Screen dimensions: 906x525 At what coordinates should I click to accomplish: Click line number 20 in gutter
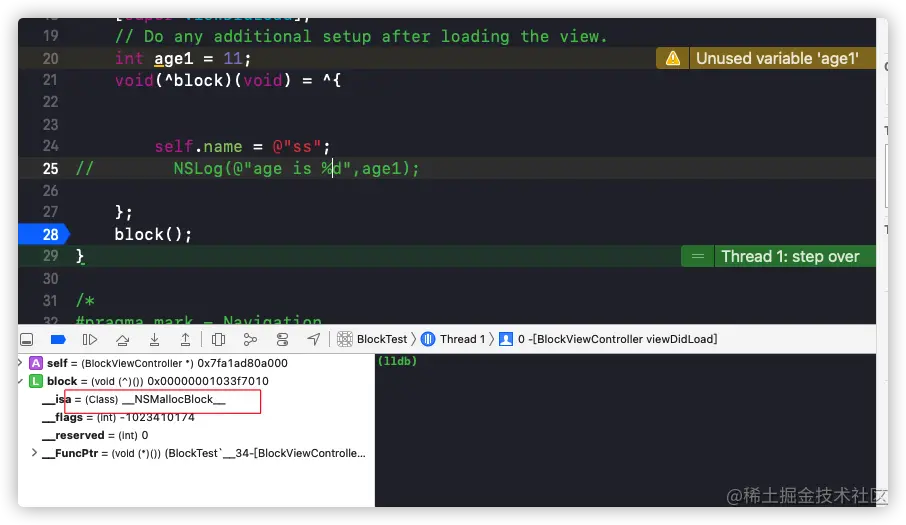[50, 58]
